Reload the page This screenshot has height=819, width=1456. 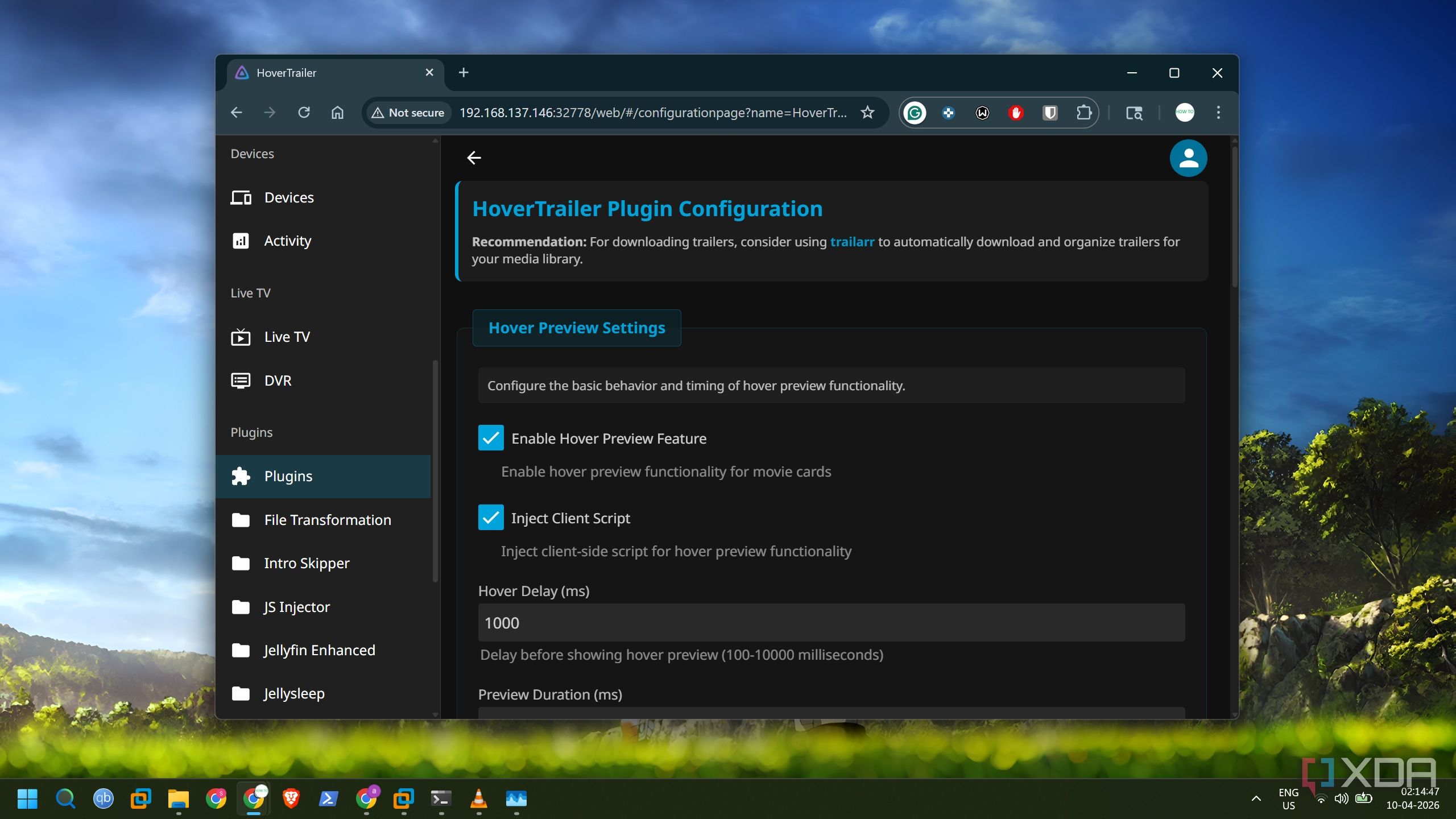click(x=304, y=113)
